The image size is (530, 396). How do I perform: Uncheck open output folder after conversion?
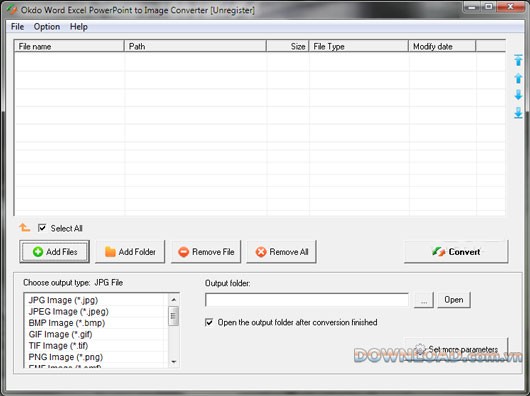(x=209, y=322)
